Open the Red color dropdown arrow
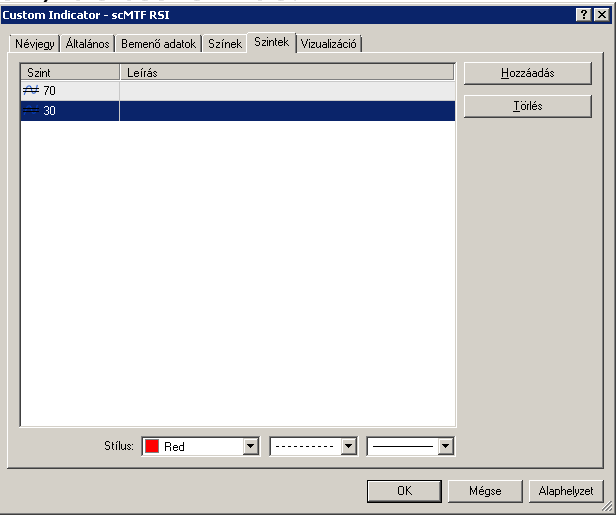This screenshot has height=516, width=616. click(250, 446)
